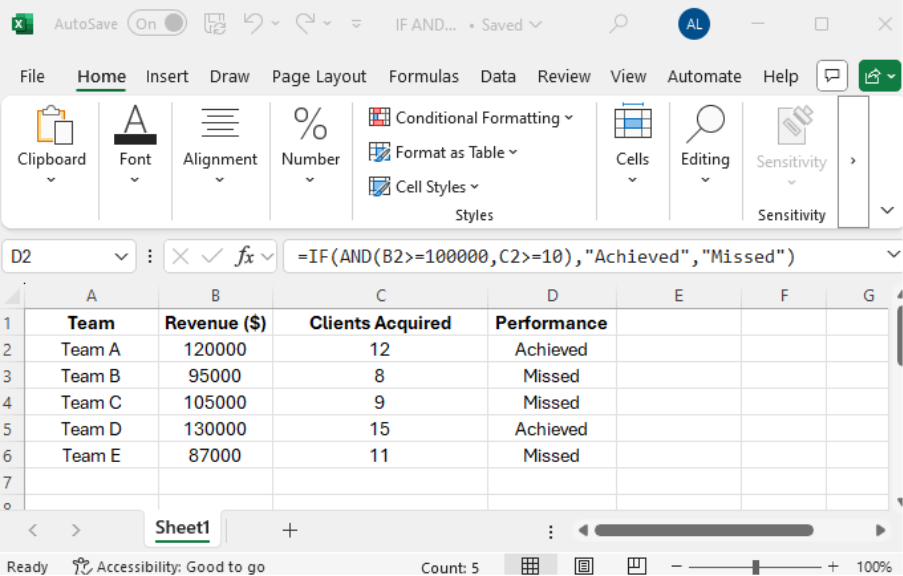Toggle the AutoSave switch
Screen dimensions: 903x576
coord(157,24)
